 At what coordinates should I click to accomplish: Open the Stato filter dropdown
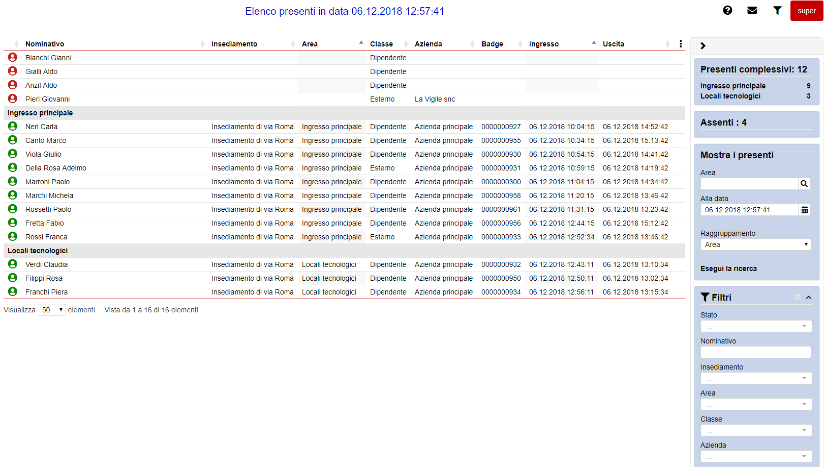click(755, 326)
